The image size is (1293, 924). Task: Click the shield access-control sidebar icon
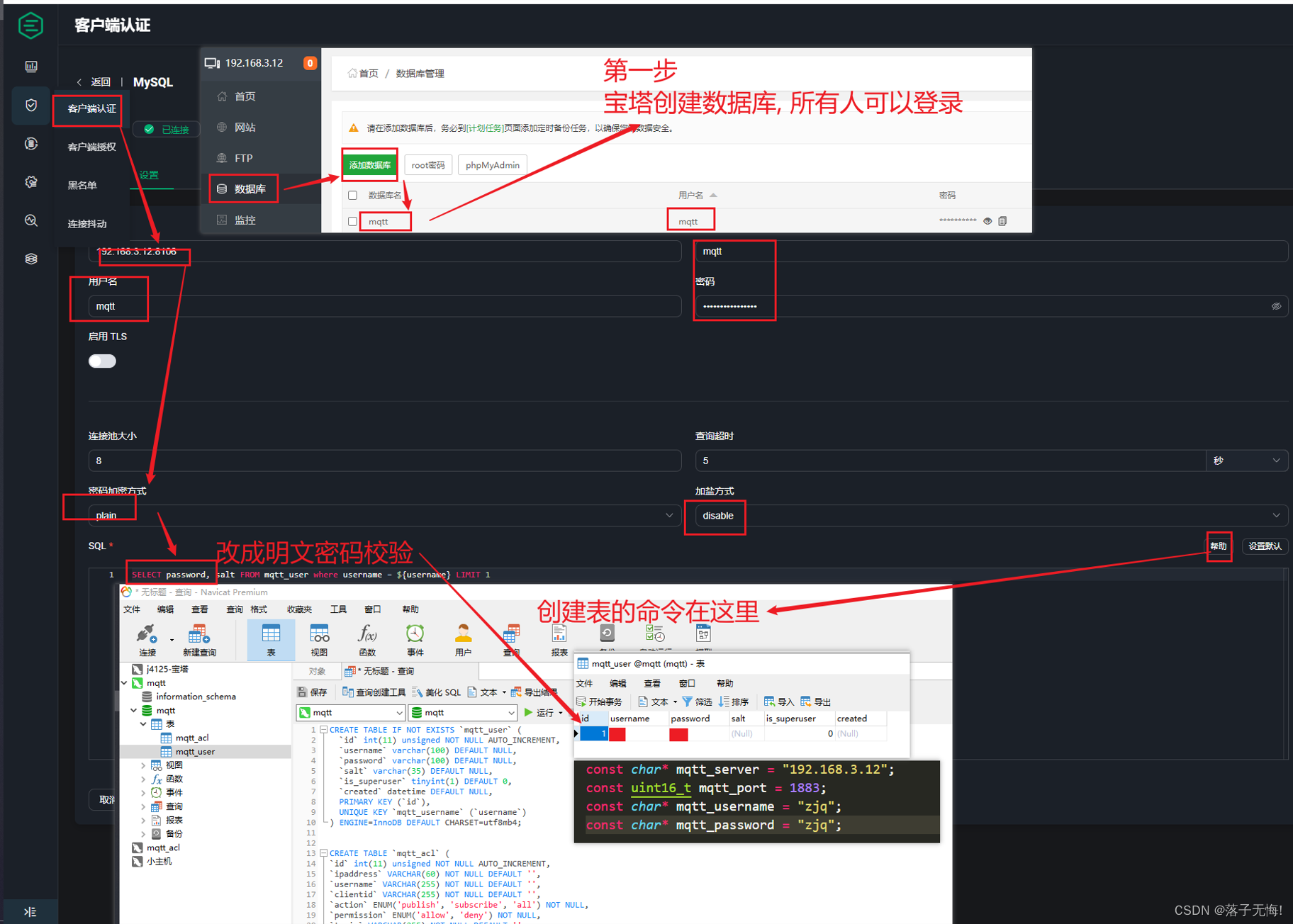(x=31, y=105)
